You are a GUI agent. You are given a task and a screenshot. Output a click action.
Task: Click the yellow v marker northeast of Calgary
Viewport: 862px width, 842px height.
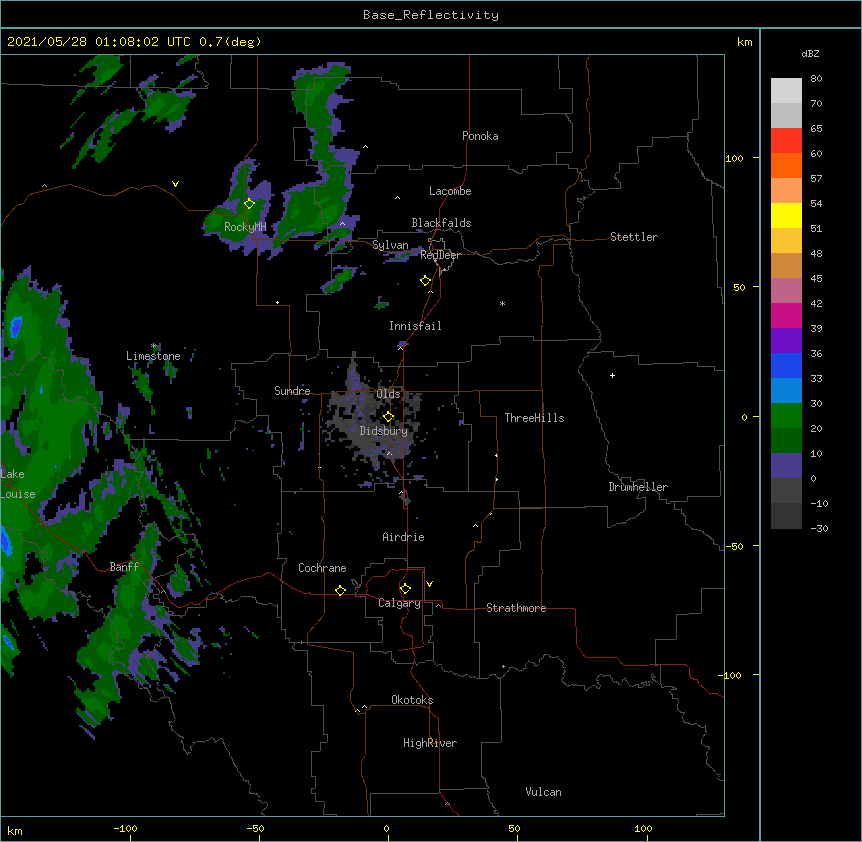[429, 584]
